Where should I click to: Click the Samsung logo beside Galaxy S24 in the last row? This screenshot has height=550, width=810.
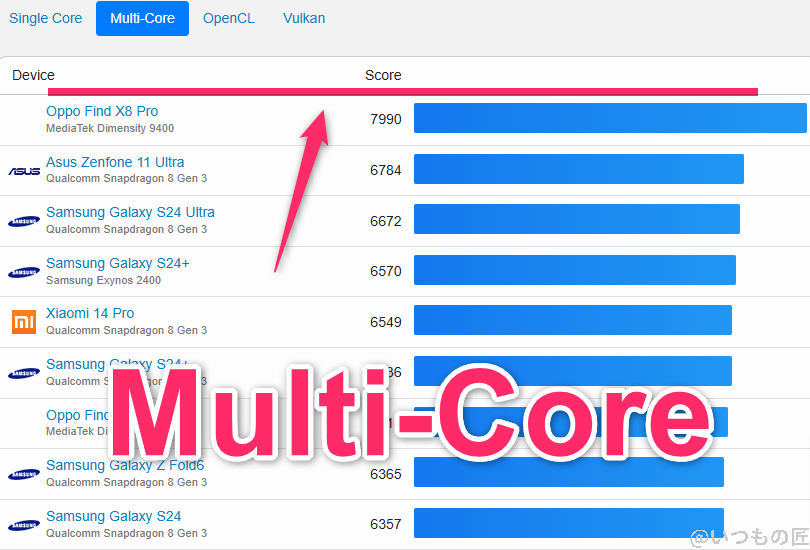tap(24, 525)
